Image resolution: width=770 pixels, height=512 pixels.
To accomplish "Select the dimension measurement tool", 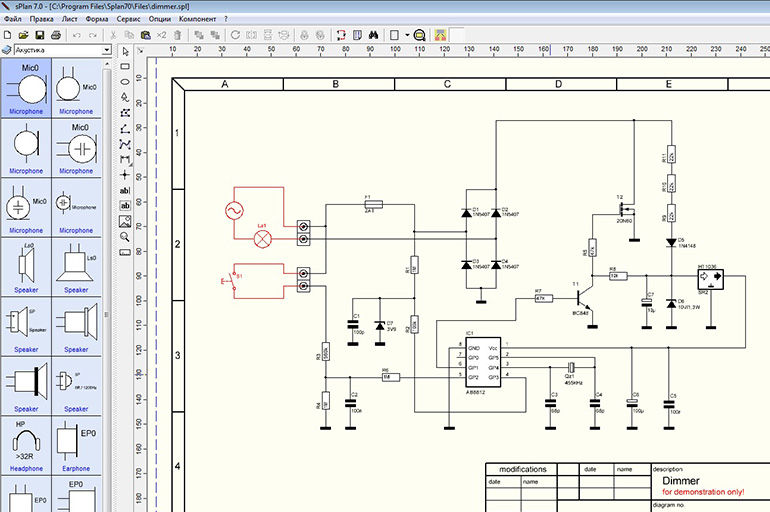I will [125, 159].
